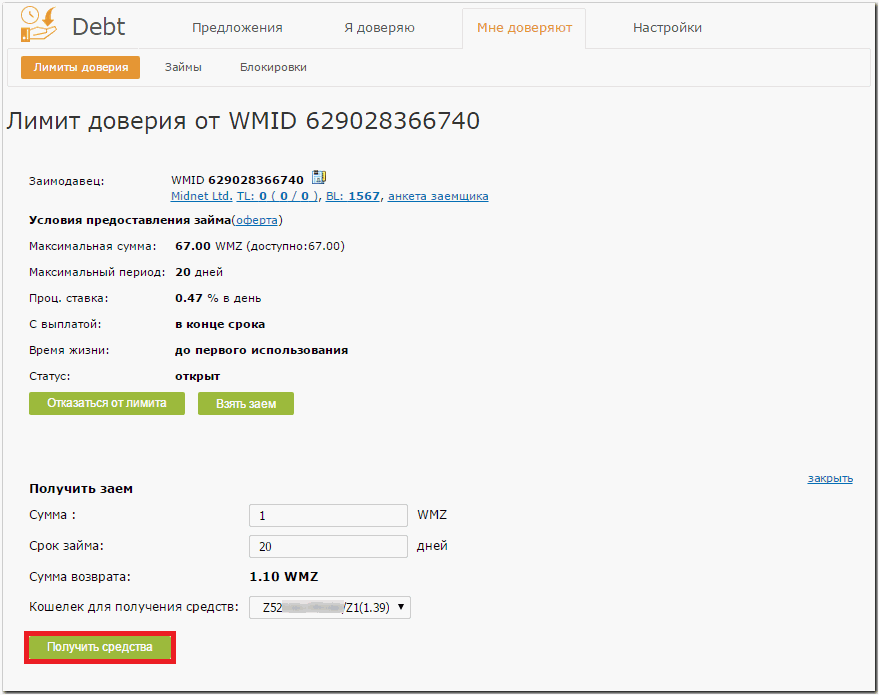Click the 67.00 WMZ maximum amount value
The image size is (879, 695).
[x=209, y=247]
